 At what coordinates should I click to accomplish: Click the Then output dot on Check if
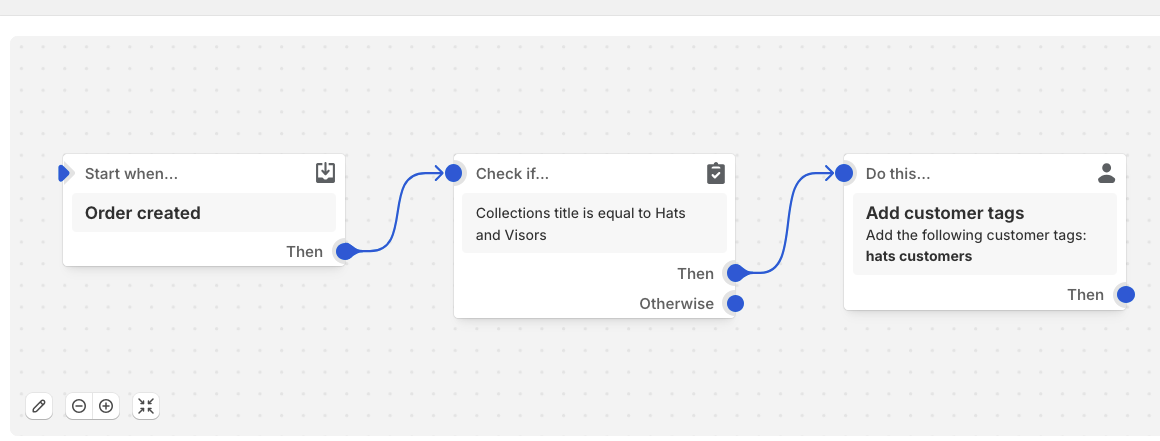pos(735,273)
